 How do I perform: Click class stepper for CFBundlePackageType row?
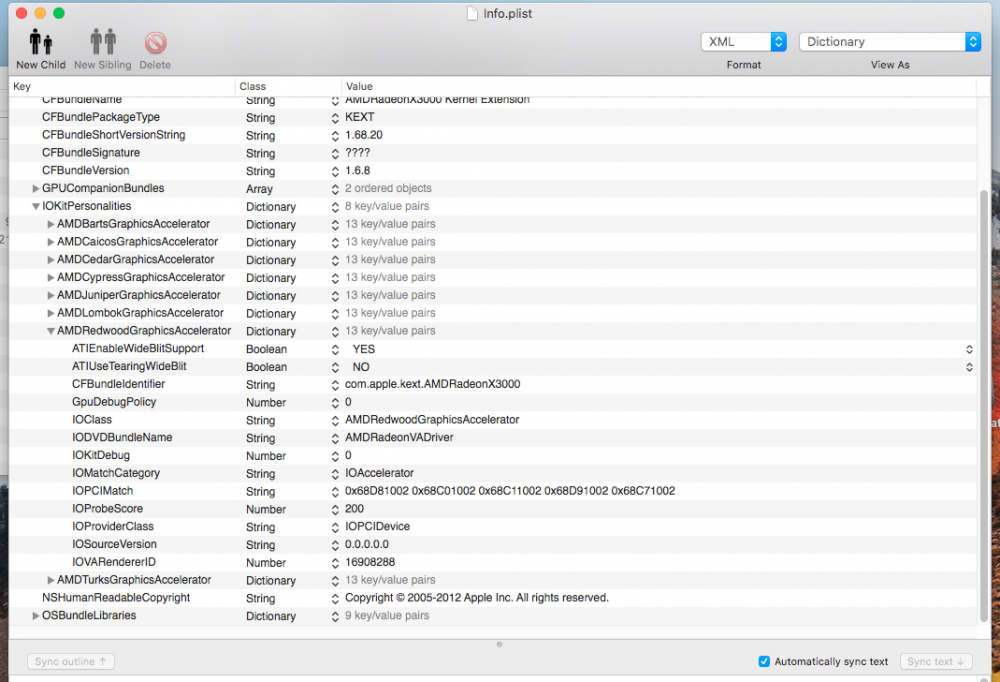point(335,118)
